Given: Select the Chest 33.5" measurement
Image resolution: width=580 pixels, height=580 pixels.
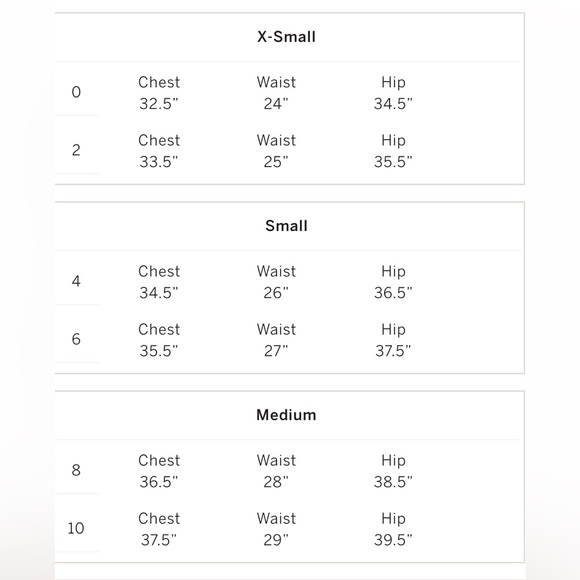Looking at the screenshot, I should tap(159, 151).
